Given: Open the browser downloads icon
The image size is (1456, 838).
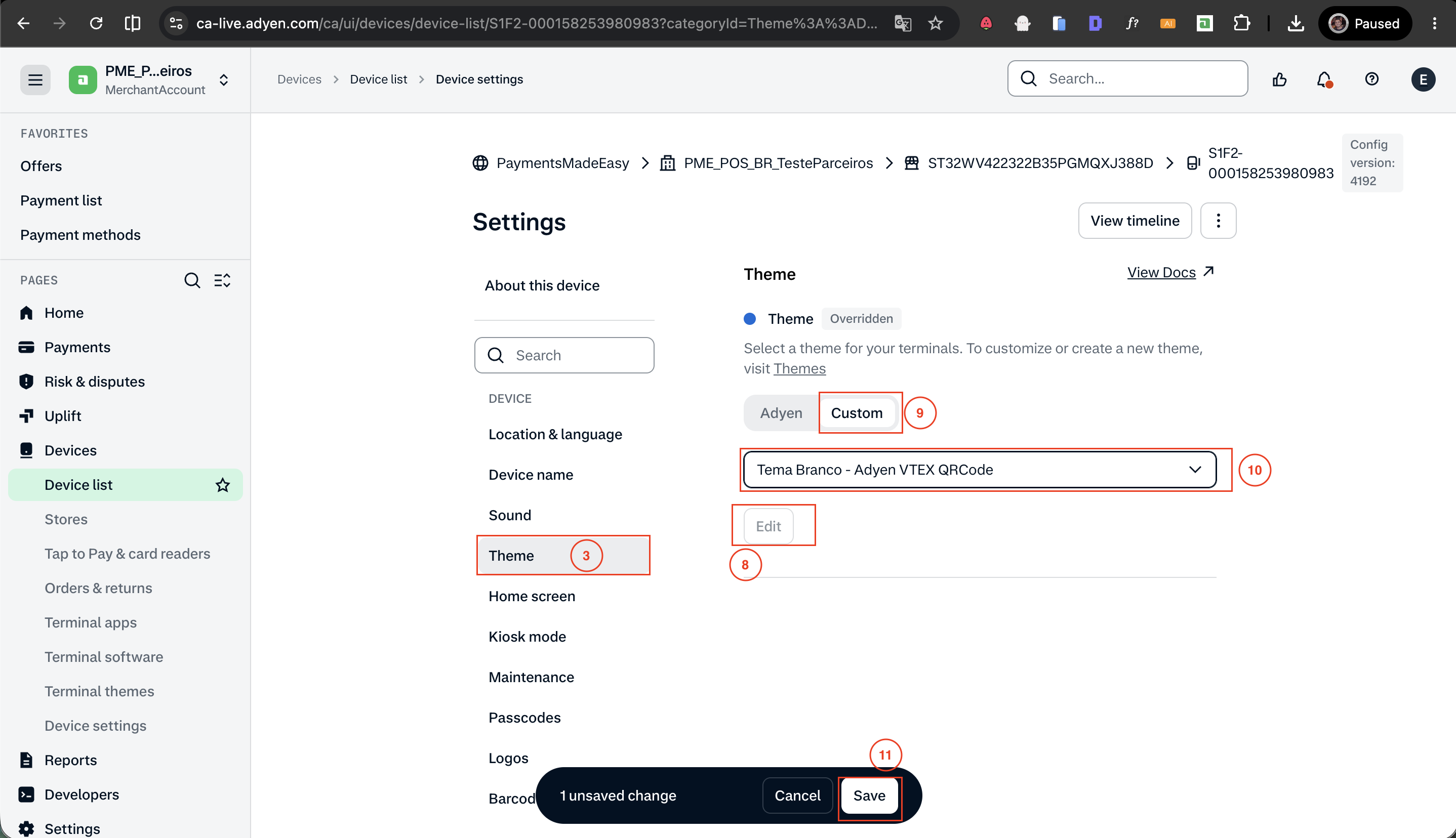Looking at the screenshot, I should 1296,24.
